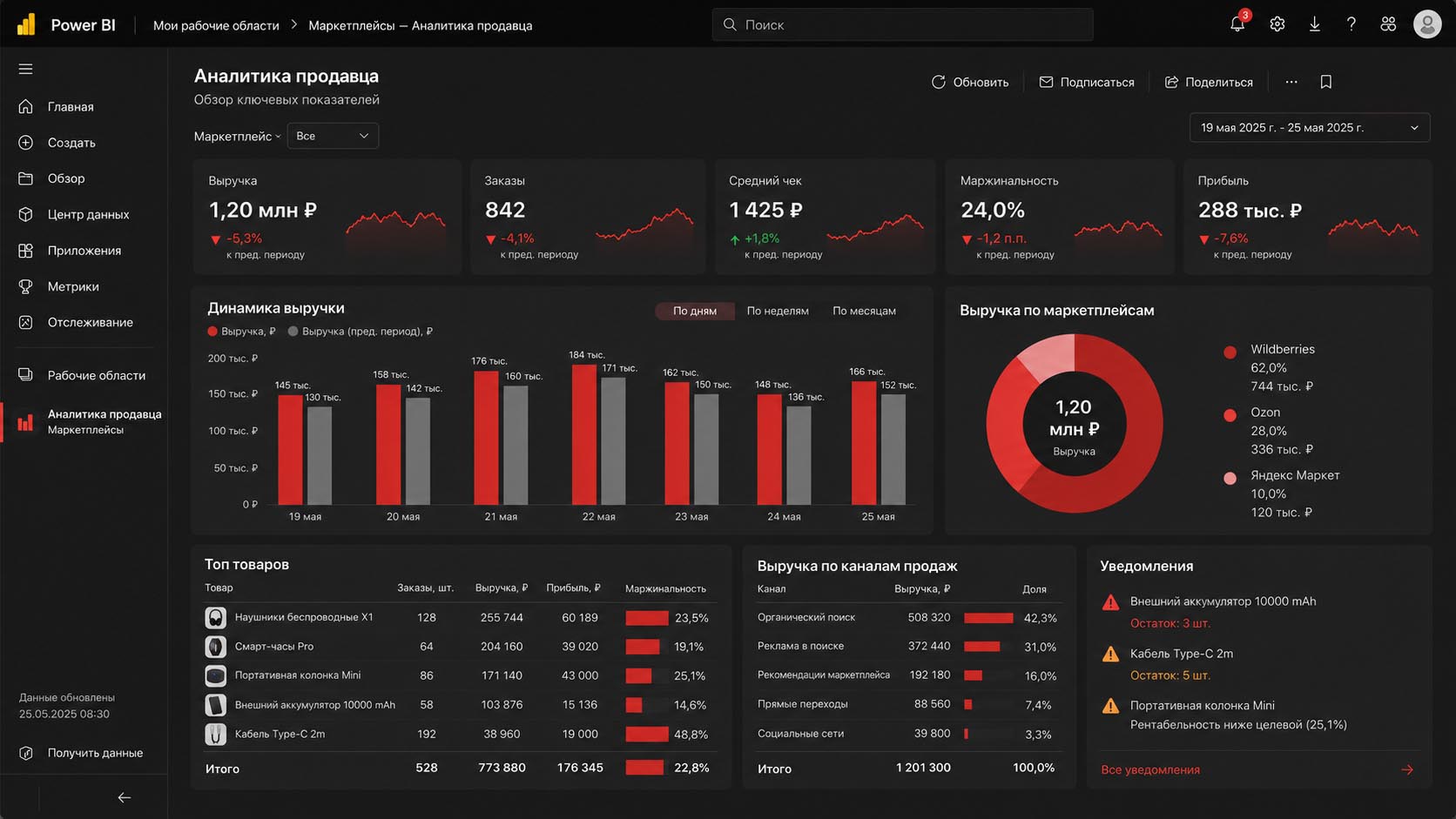The image size is (1456, 819).
Task: Open settings gear in top bar
Action: (1277, 24)
